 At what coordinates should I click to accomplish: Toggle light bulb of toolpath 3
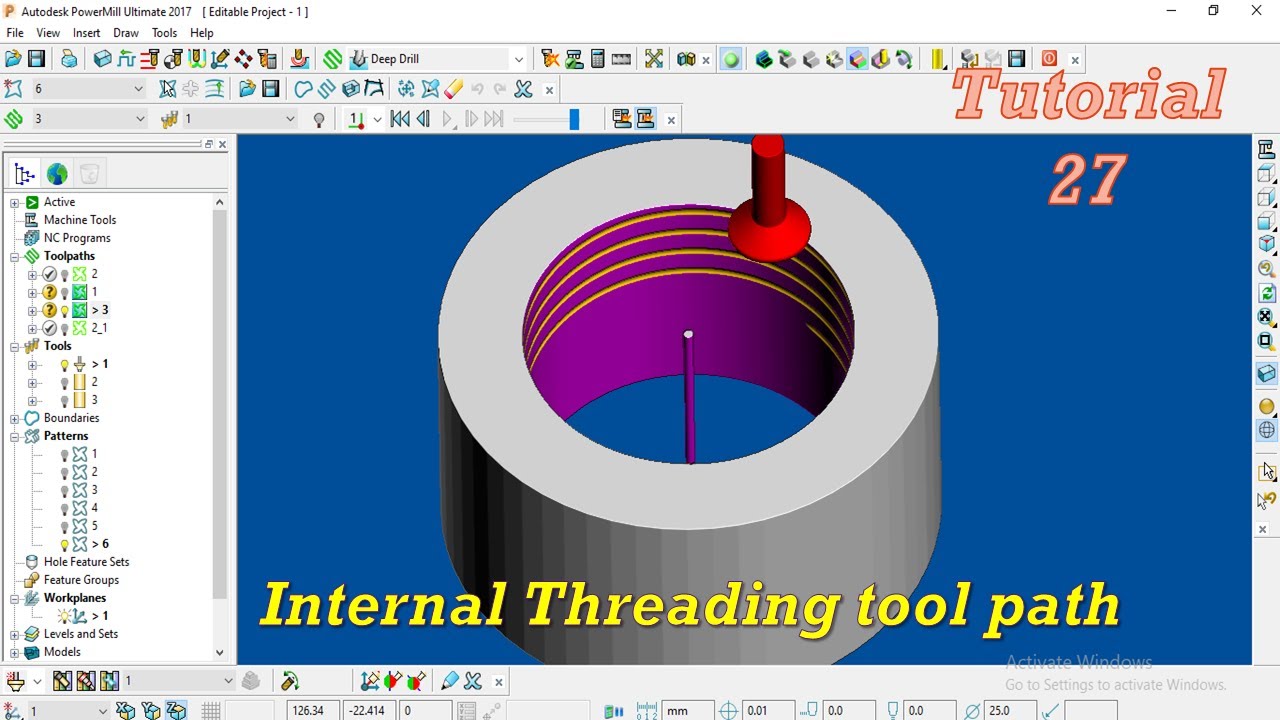click(65, 310)
